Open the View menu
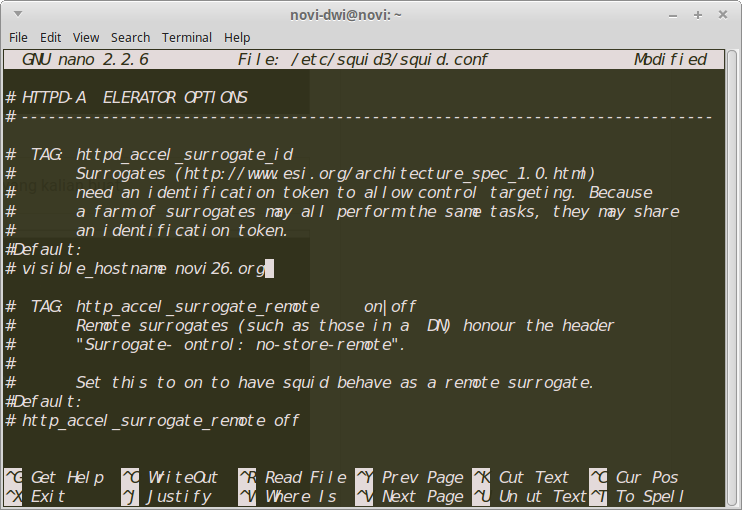Viewport: 742px width, 510px height. point(86,37)
